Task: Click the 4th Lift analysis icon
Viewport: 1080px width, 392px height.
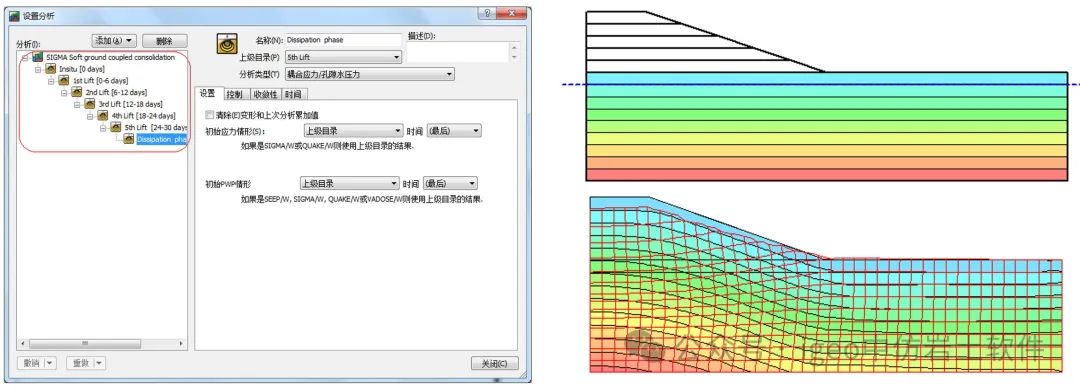Action: point(102,115)
